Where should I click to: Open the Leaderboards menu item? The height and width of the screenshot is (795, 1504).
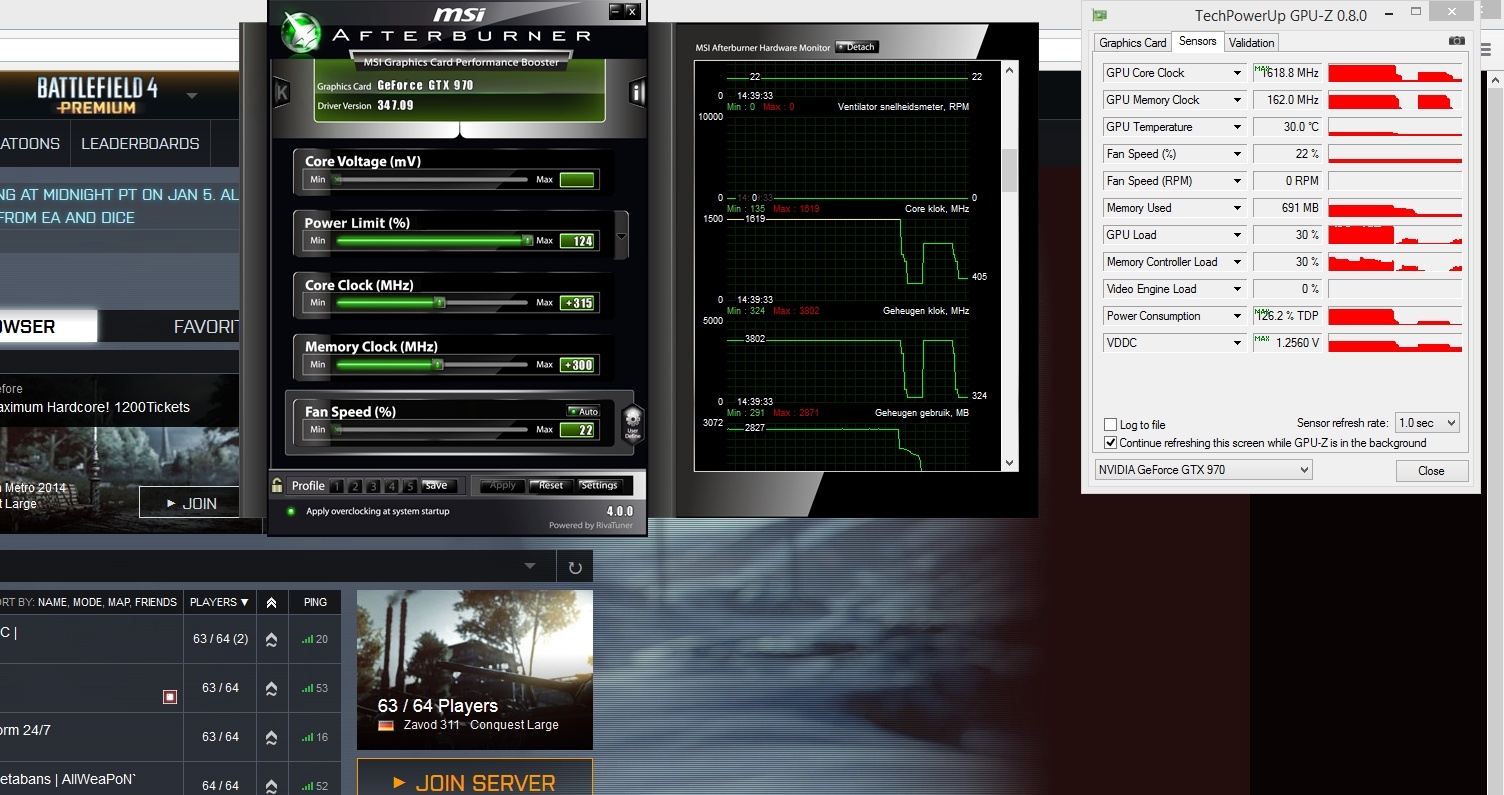point(140,143)
